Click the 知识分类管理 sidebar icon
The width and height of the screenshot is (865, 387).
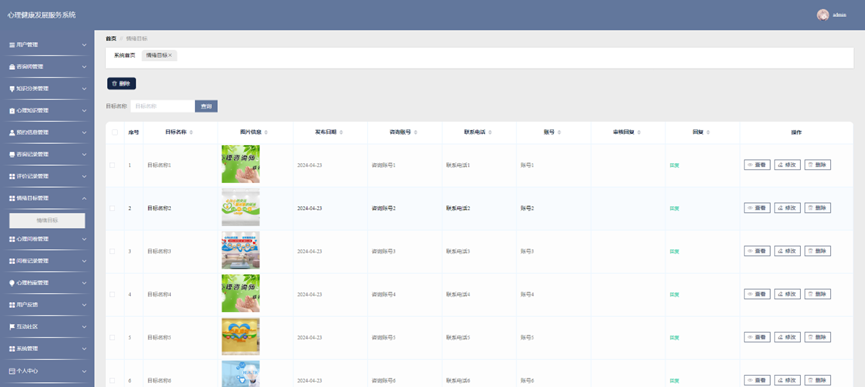click(12, 89)
